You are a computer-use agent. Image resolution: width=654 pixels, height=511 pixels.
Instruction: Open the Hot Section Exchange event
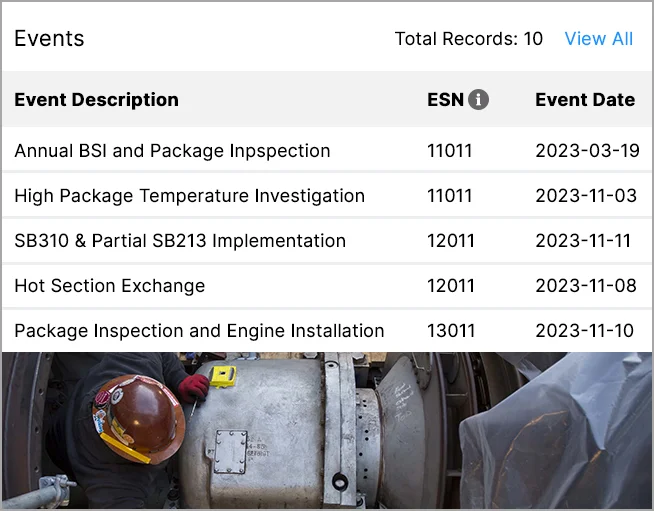[x=109, y=286]
